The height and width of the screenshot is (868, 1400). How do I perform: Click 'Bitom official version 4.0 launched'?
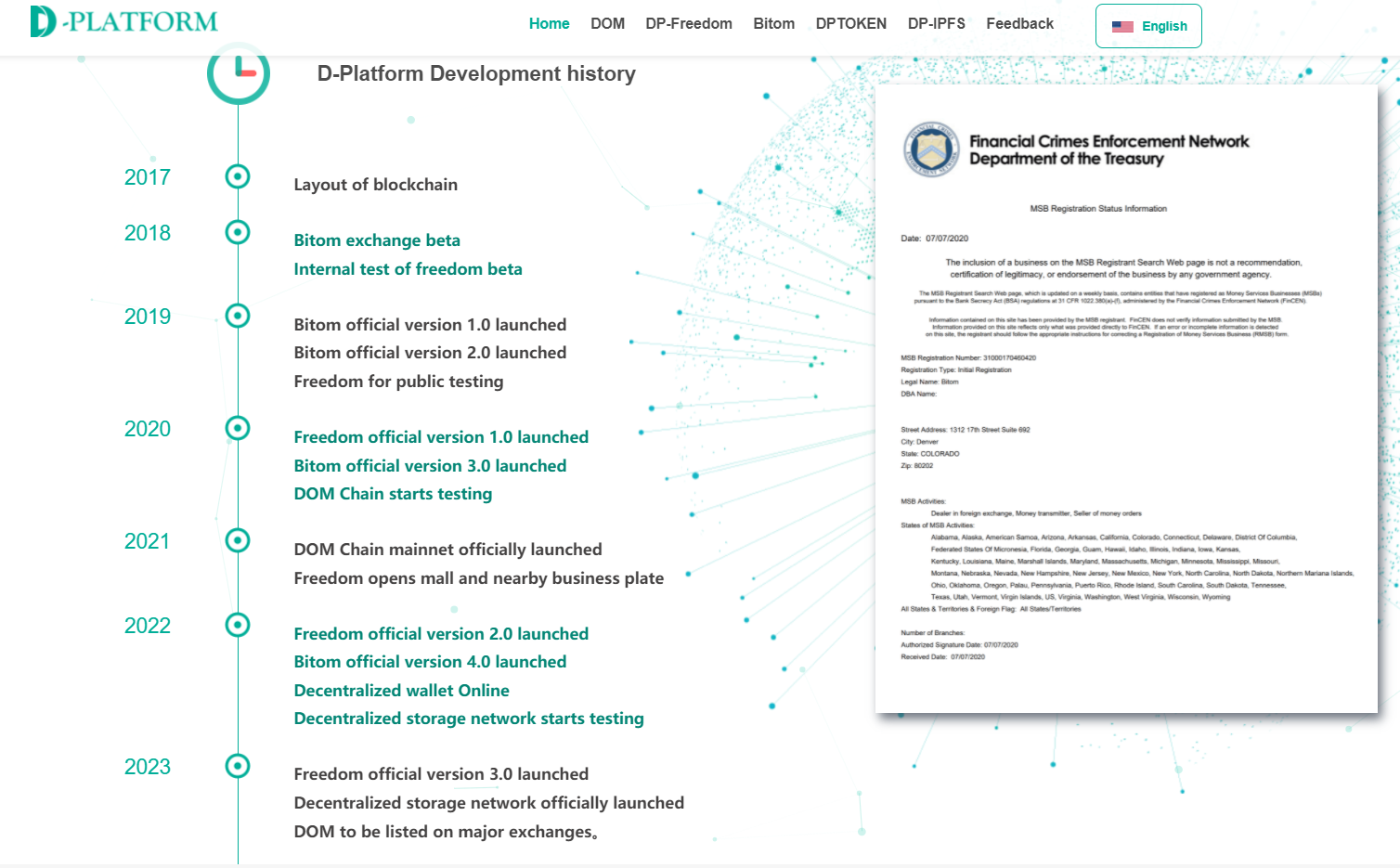(x=430, y=662)
